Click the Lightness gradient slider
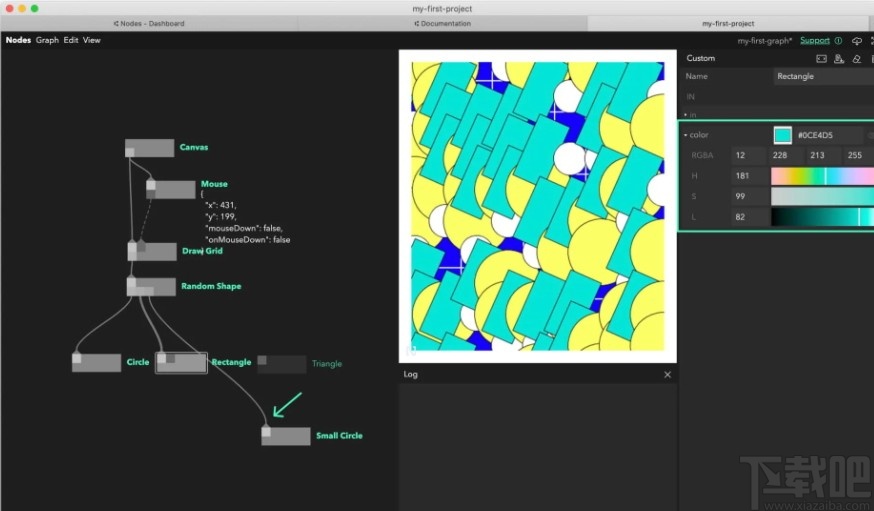Screen dimensions: 874x511 [x=822, y=217]
